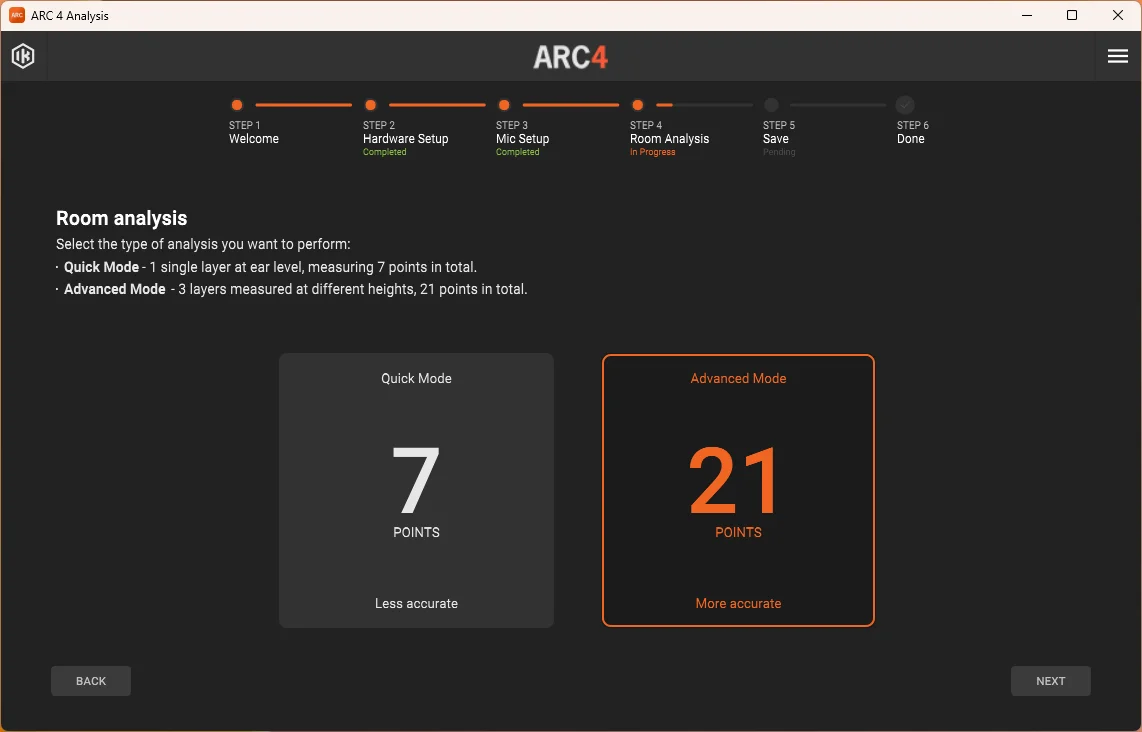Click the progress bar between Step 4 and 5
1142x732 pixels.
704,105
